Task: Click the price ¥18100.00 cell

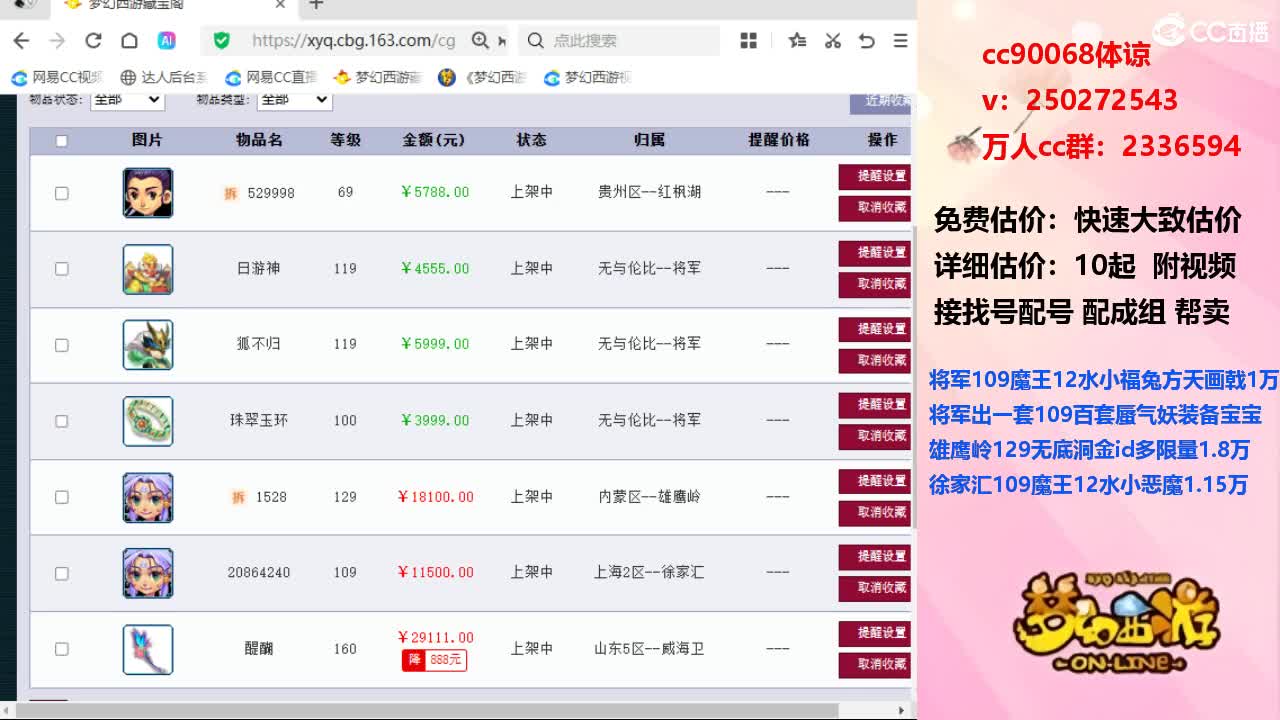Action: (x=435, y=497)
